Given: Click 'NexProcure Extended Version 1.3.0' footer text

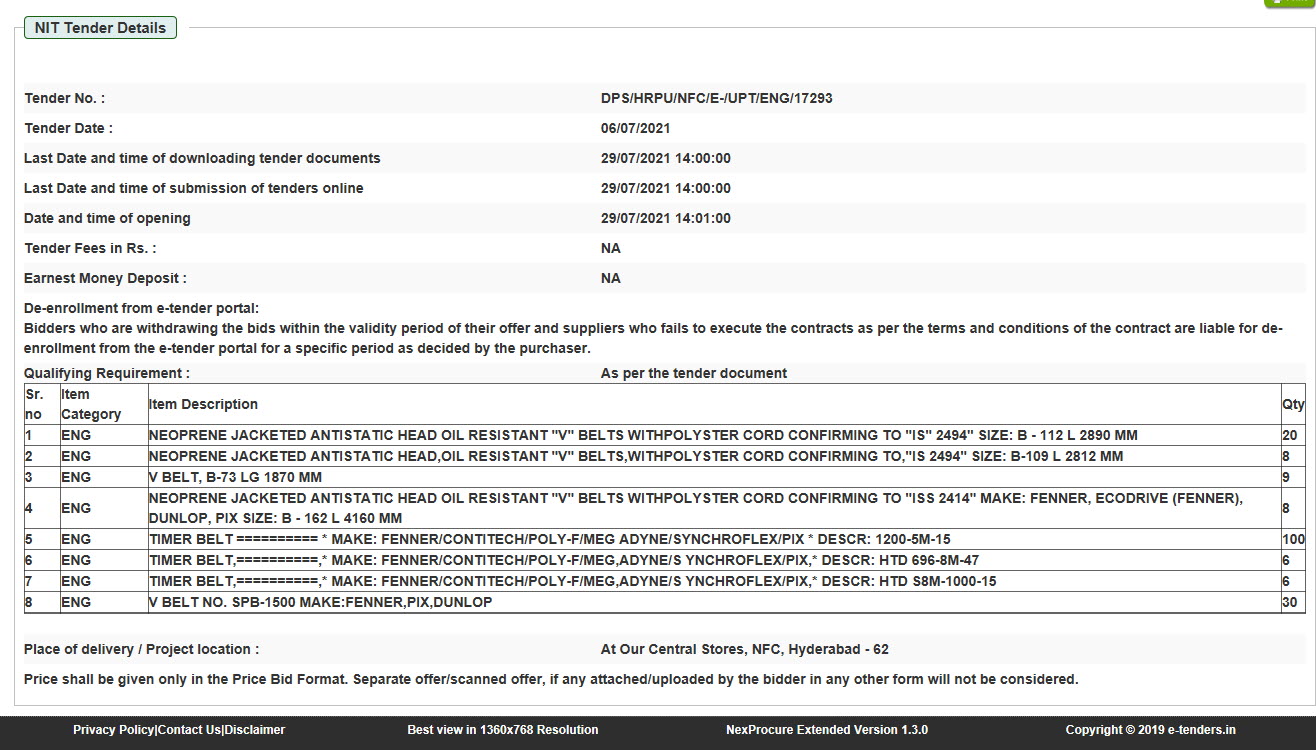Looking at the screenshot, I should tap(827, 730).
